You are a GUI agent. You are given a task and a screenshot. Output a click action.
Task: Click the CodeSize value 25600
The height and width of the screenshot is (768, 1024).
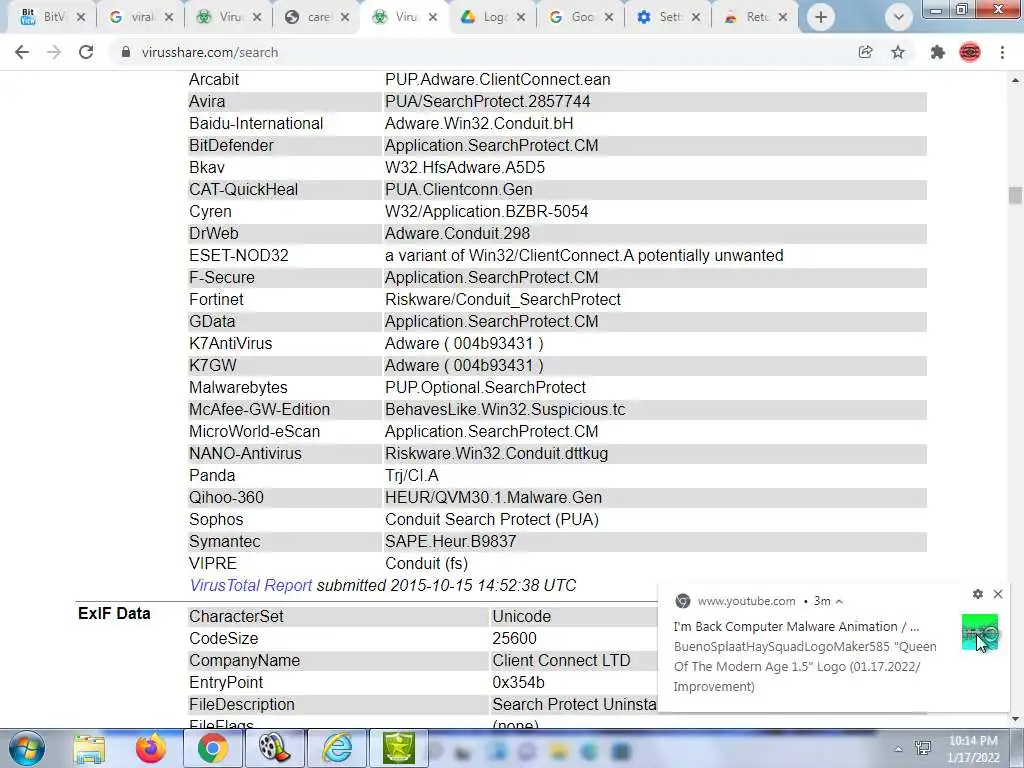pos(515,638)
